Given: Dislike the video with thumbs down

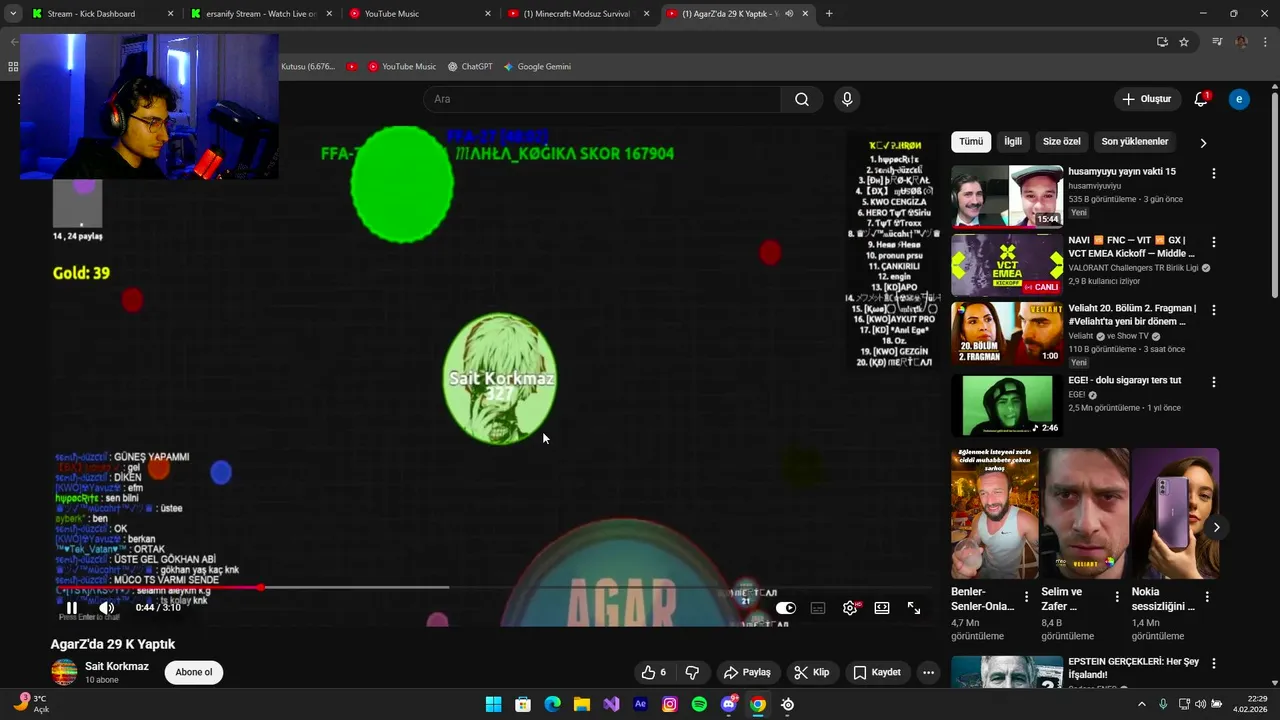Looking at the screenshot, I should pos(692,672).
